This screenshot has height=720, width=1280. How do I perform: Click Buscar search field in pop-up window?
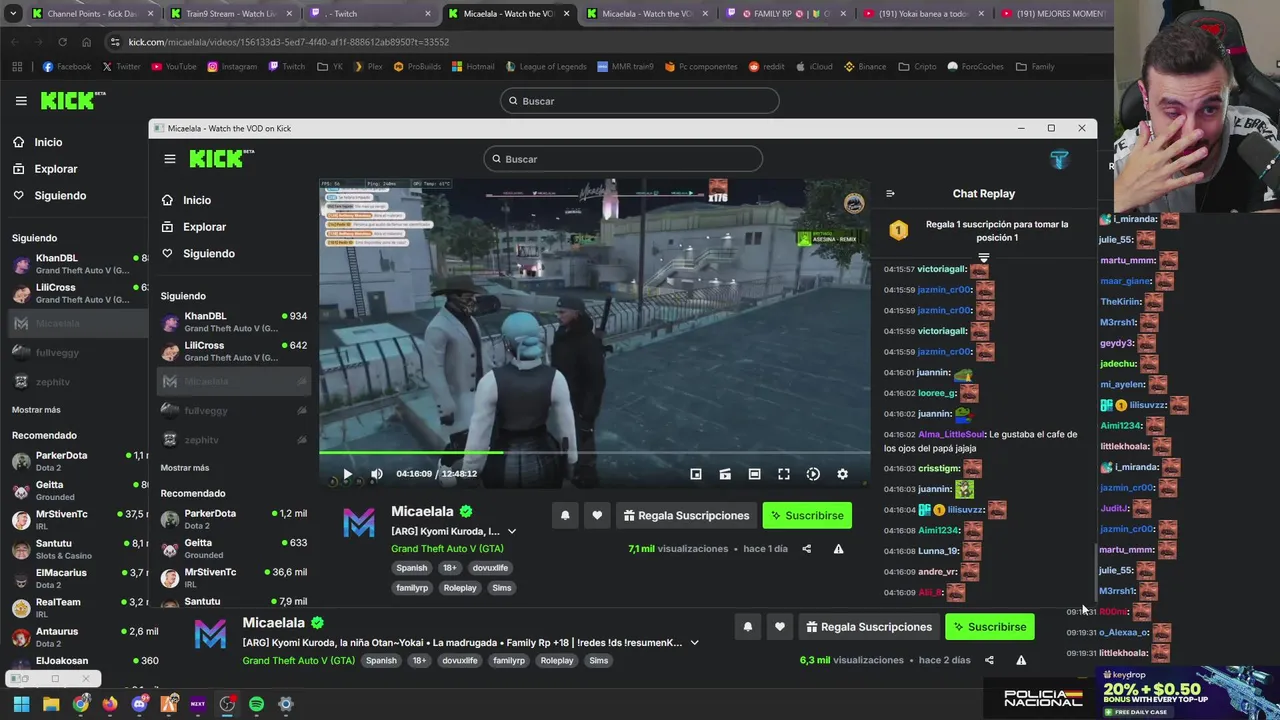(623, 159)
